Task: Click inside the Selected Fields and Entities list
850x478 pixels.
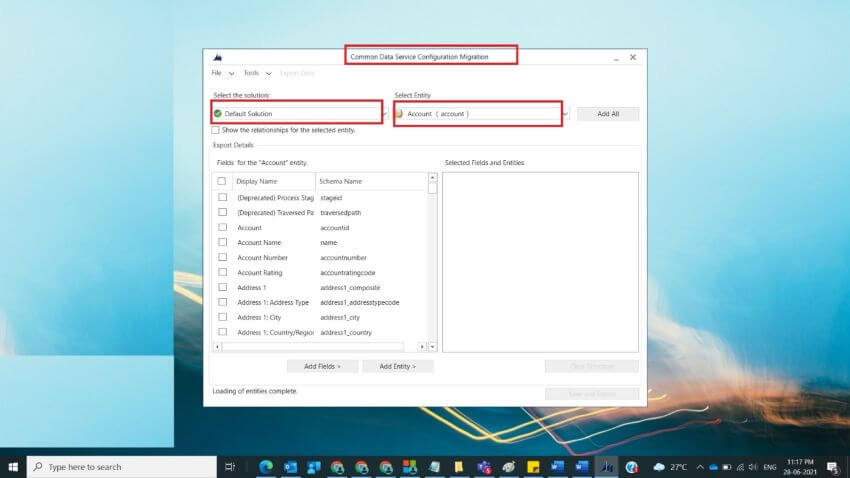Action: (540, 262)
